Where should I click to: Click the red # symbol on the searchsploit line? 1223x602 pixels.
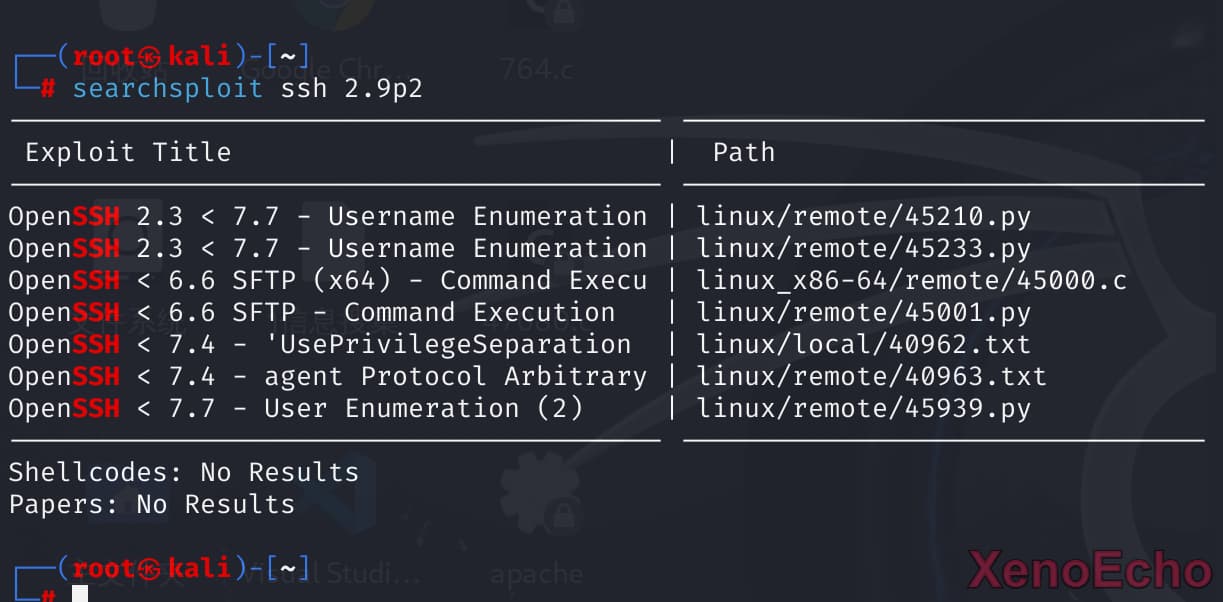tap(47, 88)
